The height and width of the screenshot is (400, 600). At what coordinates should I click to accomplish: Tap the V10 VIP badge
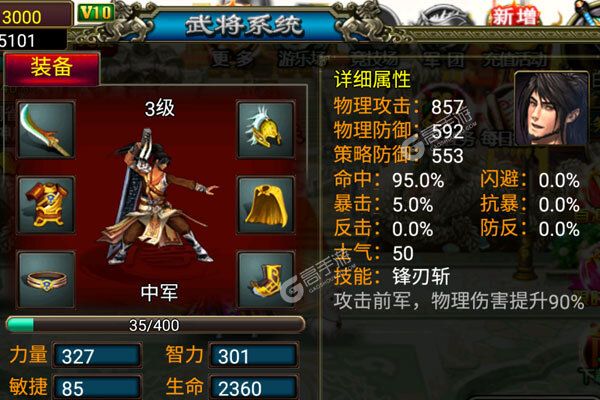click(x=96, y=13)
